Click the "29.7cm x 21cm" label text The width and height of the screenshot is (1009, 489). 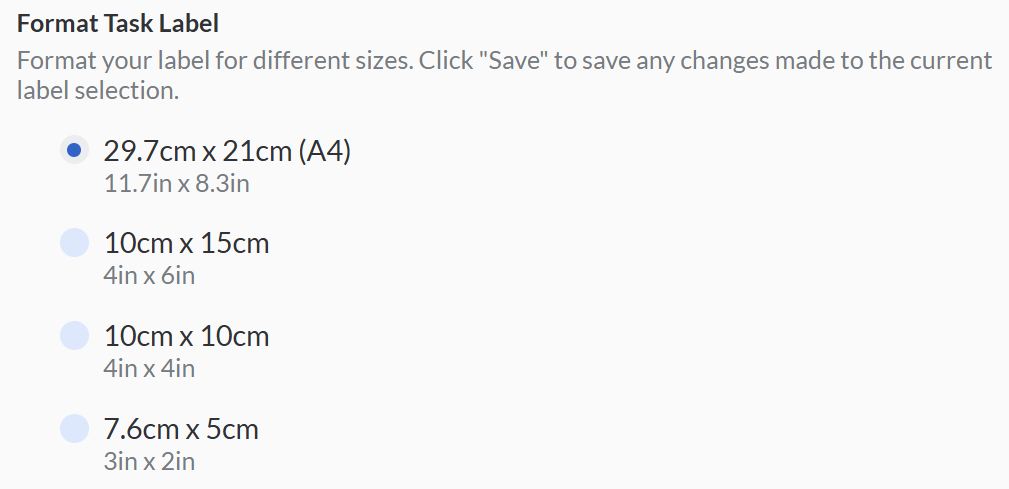point(197,151)
